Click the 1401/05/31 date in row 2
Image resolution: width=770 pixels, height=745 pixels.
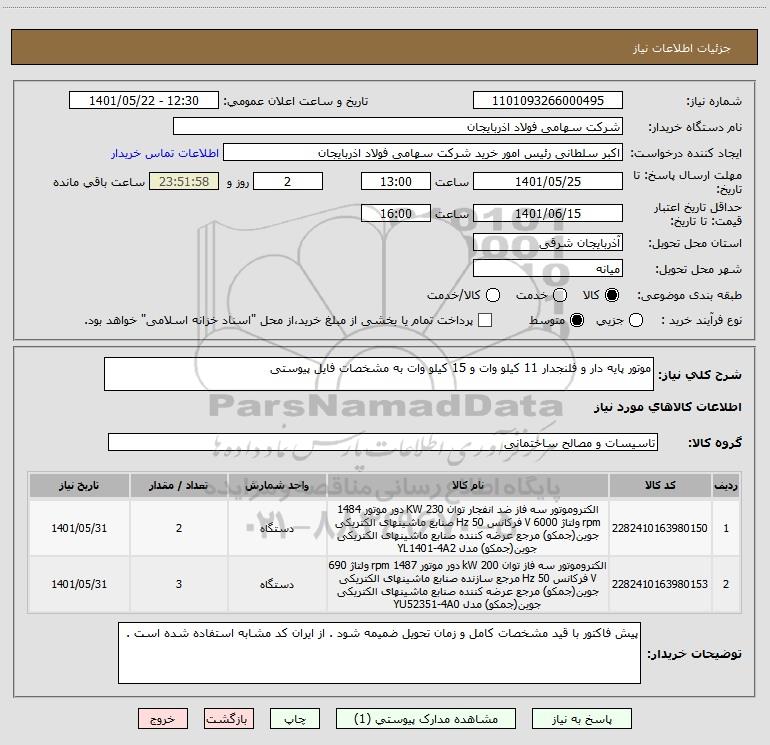pos(79,584)
